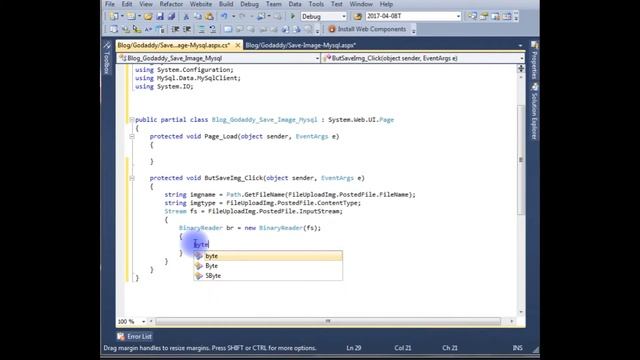Viewport: 640px width, 360px height.
Task: Close the Save...age-Mysql.aspx.cs tab
Action: [238, 45]
